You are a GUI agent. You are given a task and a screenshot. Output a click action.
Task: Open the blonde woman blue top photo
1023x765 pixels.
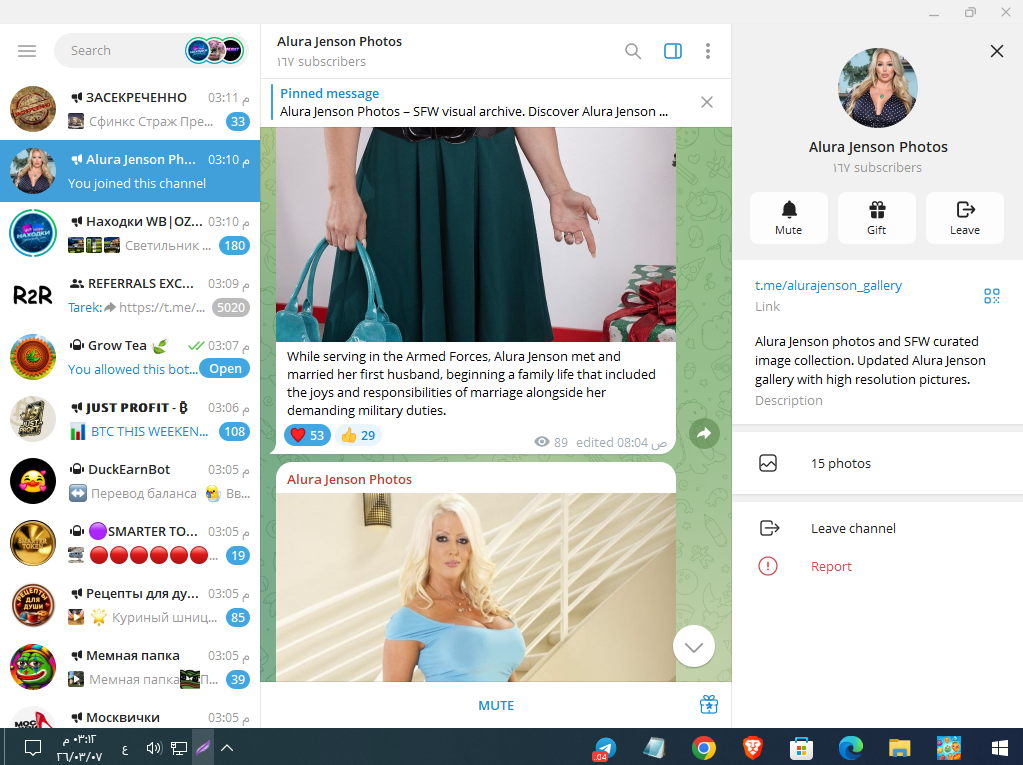476,587
